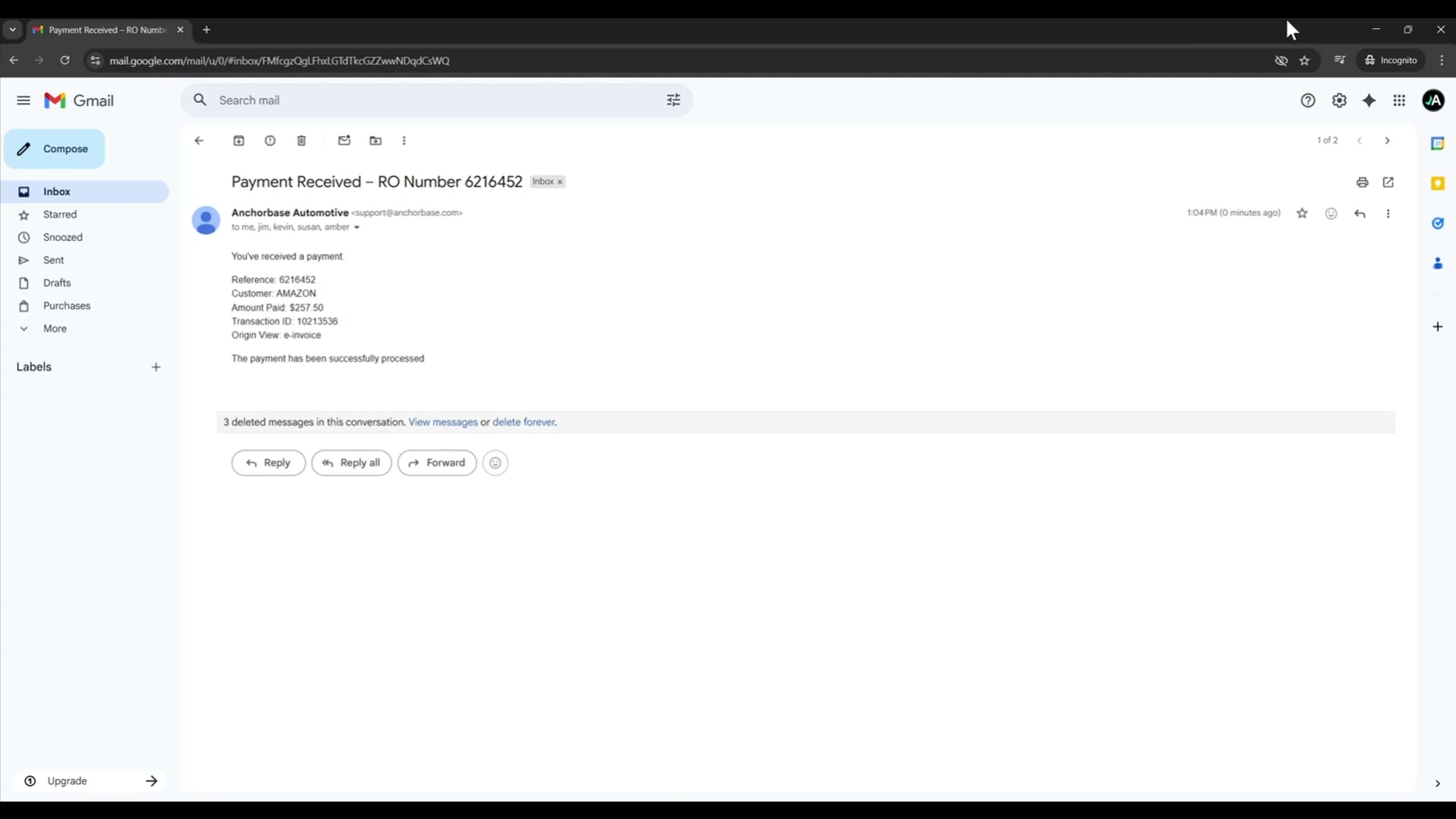Image resolution: width=1456 pixels, height=819 pixels.
Task: Hide side panel chevron
Action: 1437,783
